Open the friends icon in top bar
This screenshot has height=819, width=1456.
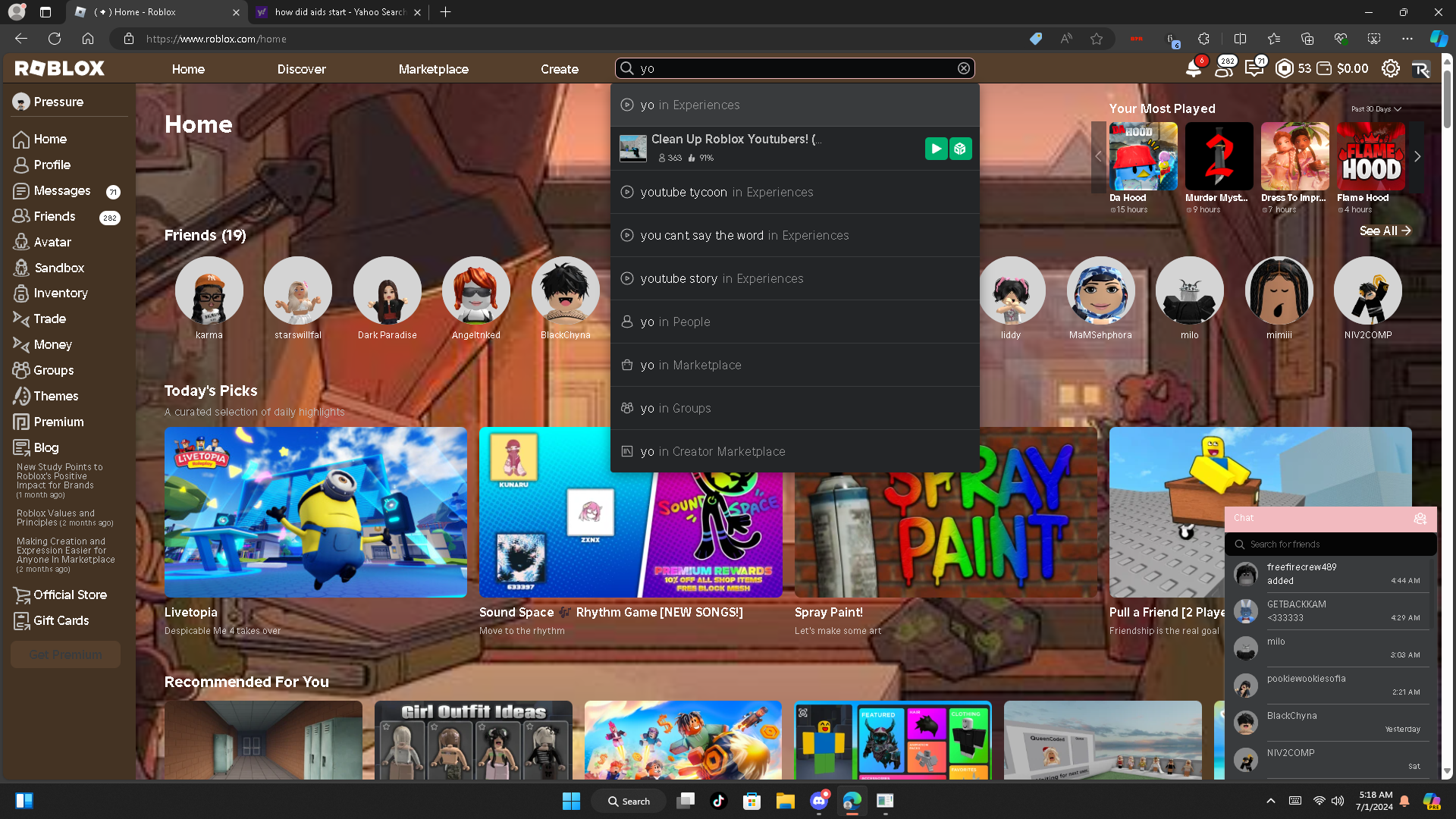tap(1223, 69)
